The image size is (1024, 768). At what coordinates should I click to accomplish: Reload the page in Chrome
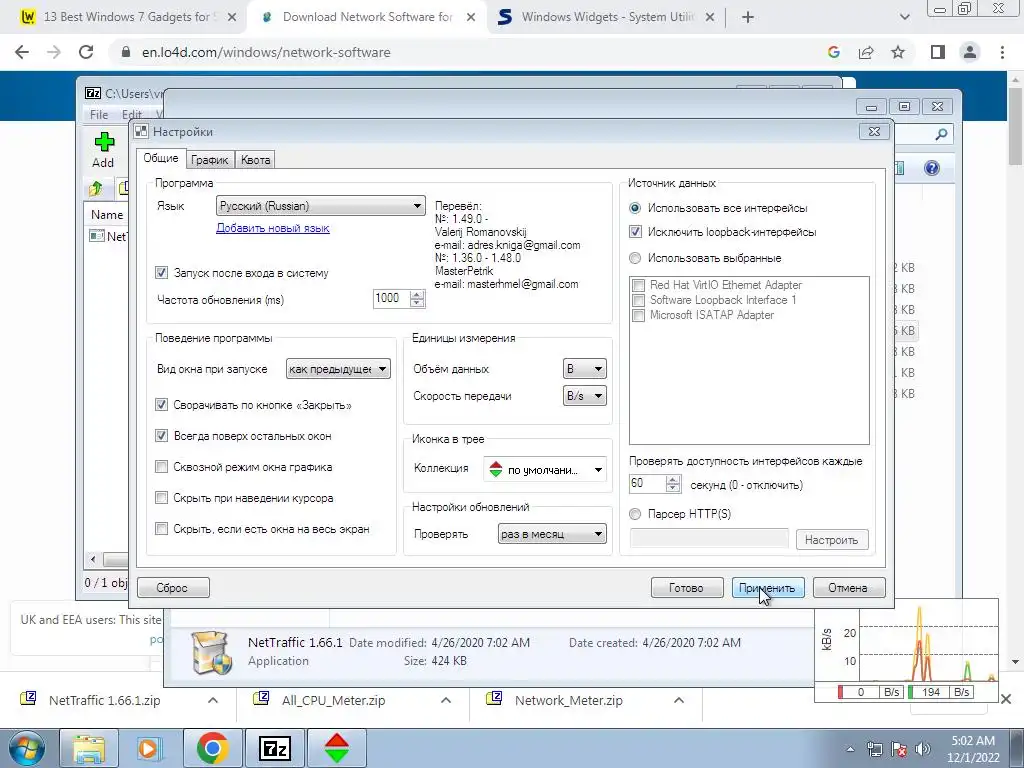pos(86,52)
